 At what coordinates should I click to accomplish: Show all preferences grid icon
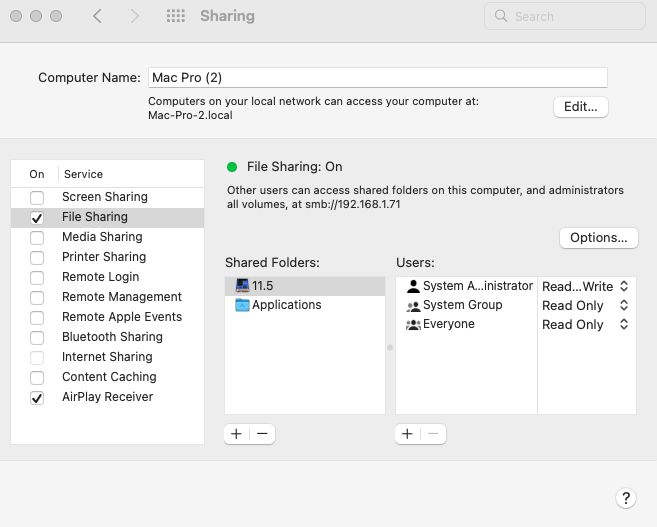coord(176,16)
